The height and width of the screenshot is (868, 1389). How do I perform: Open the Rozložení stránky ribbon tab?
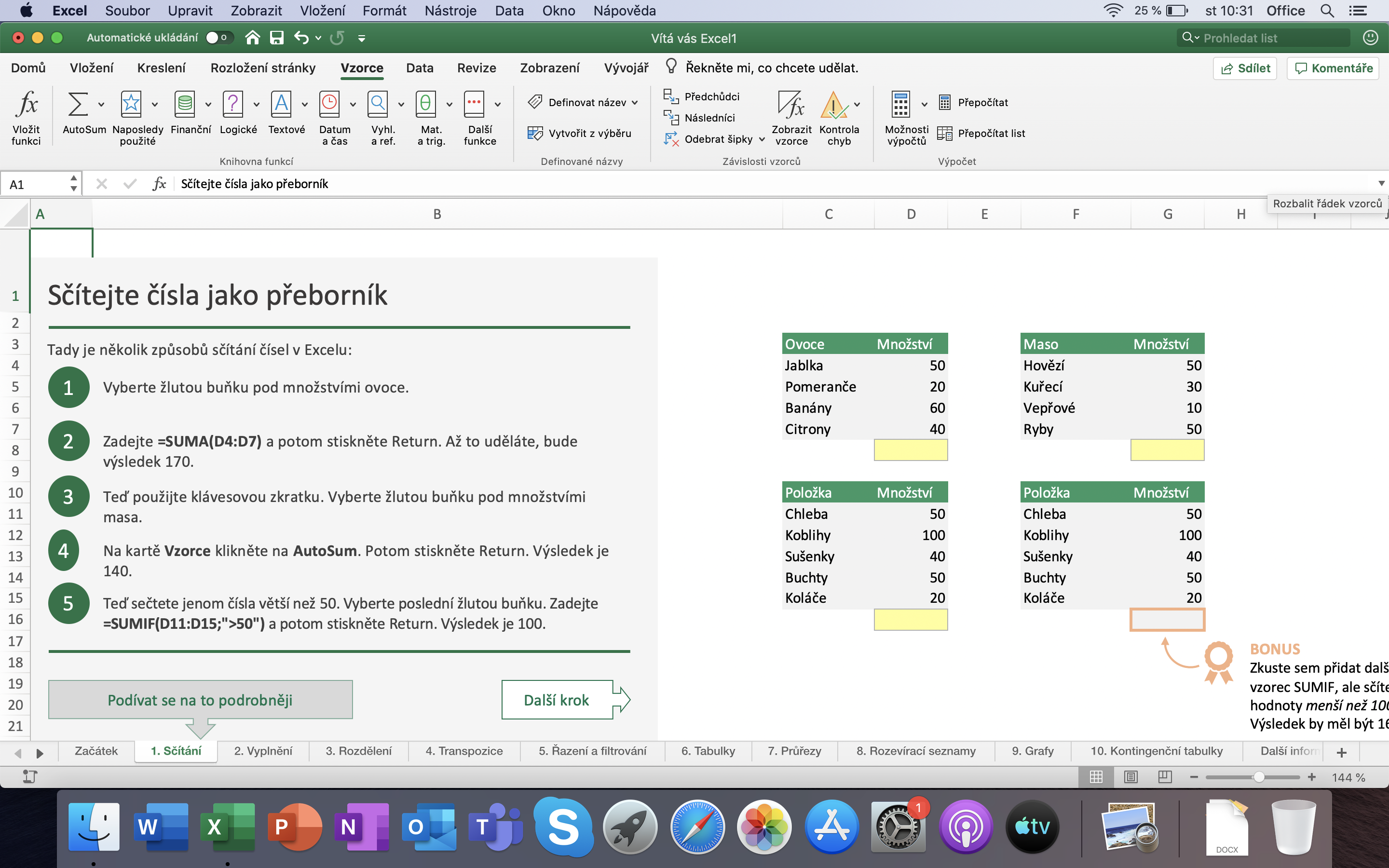click(263, 68)
